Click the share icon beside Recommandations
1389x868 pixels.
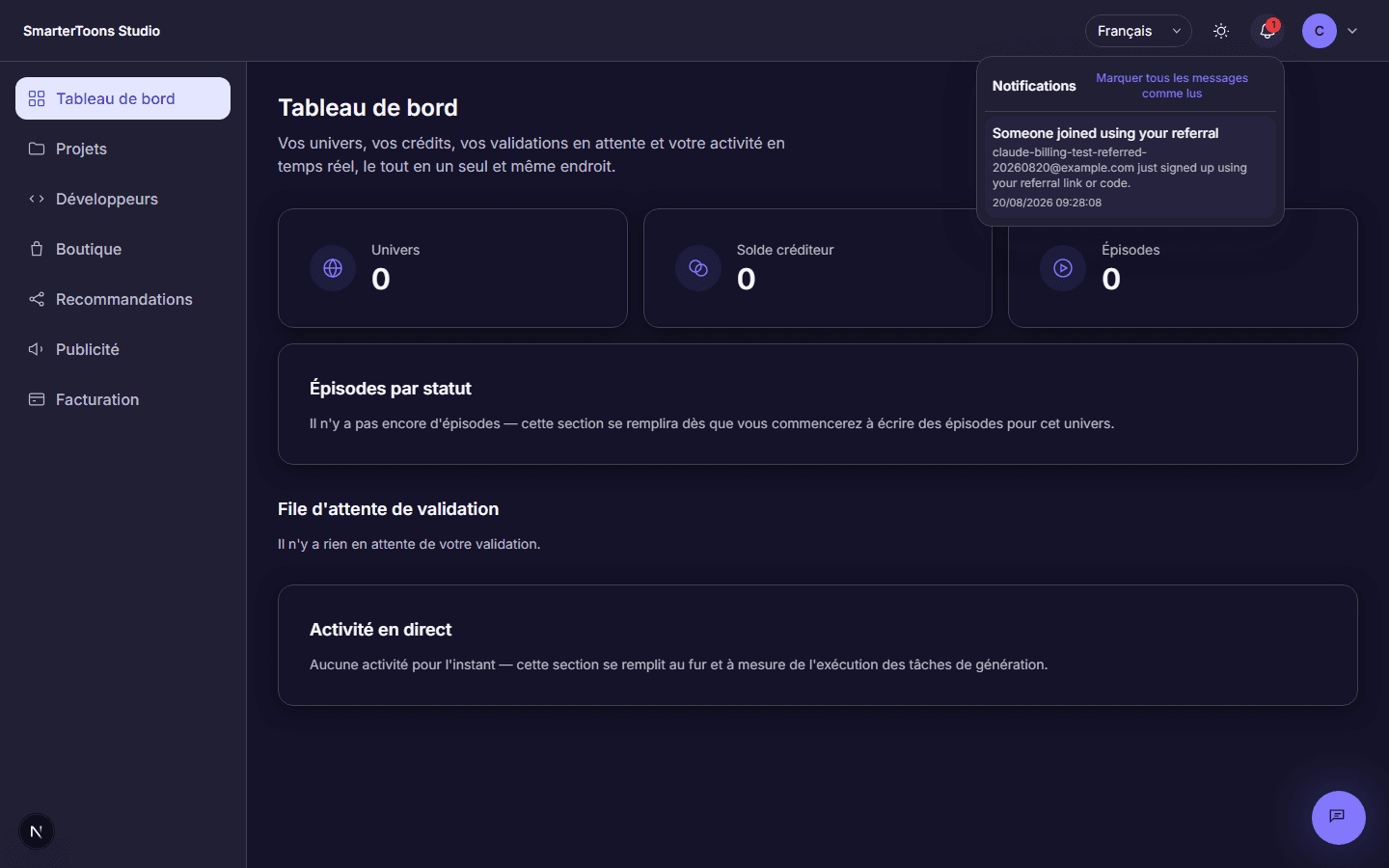click(x=37, y=299)
